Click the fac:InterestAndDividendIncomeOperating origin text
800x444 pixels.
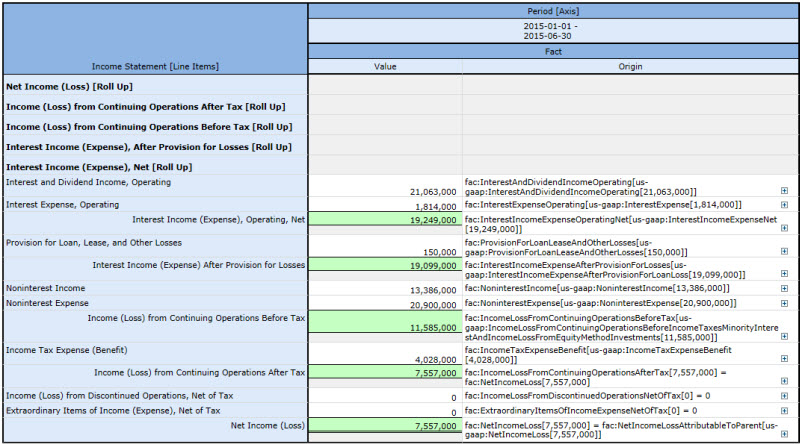[581, 187]
